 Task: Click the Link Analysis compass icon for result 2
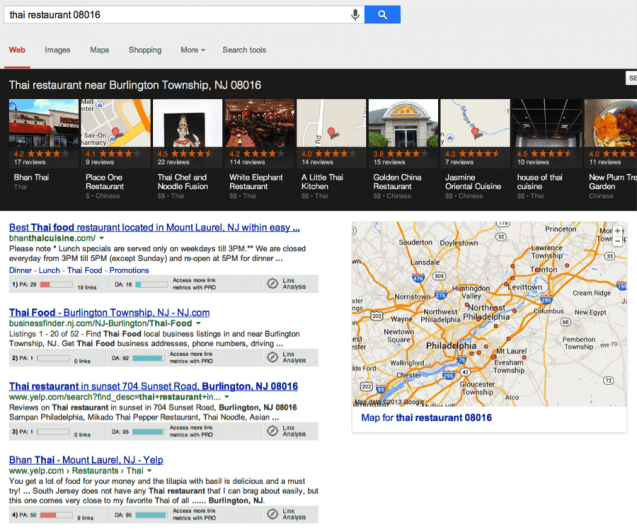click(272, 357)
